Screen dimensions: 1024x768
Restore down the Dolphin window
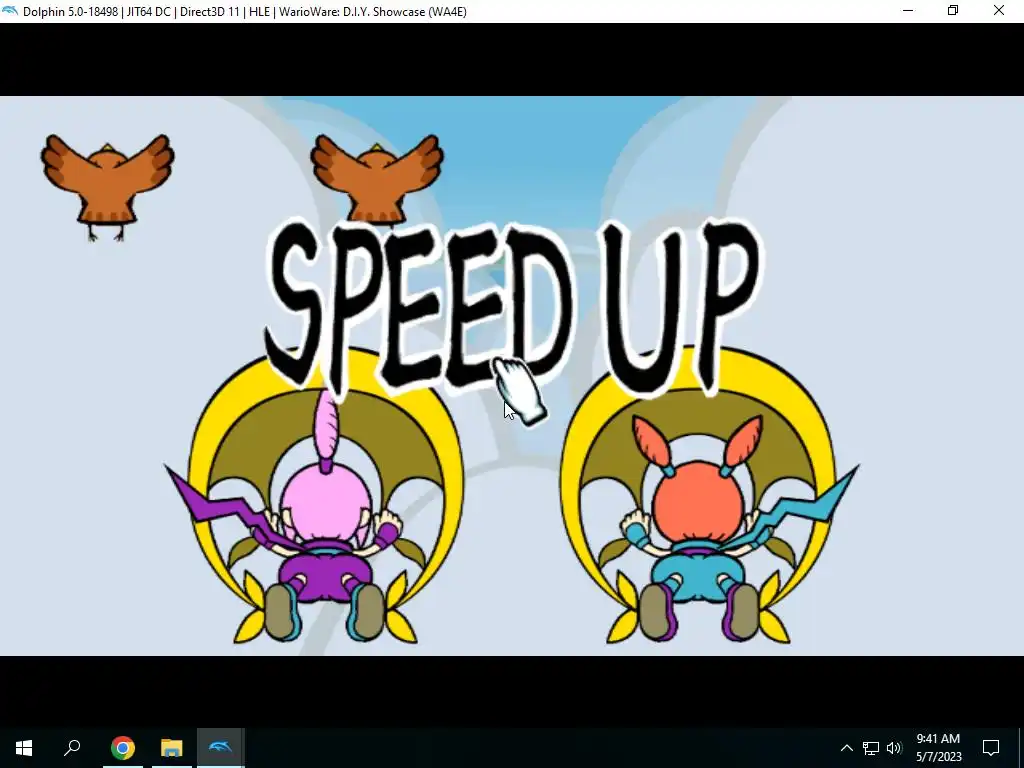[x=953, y=11]
